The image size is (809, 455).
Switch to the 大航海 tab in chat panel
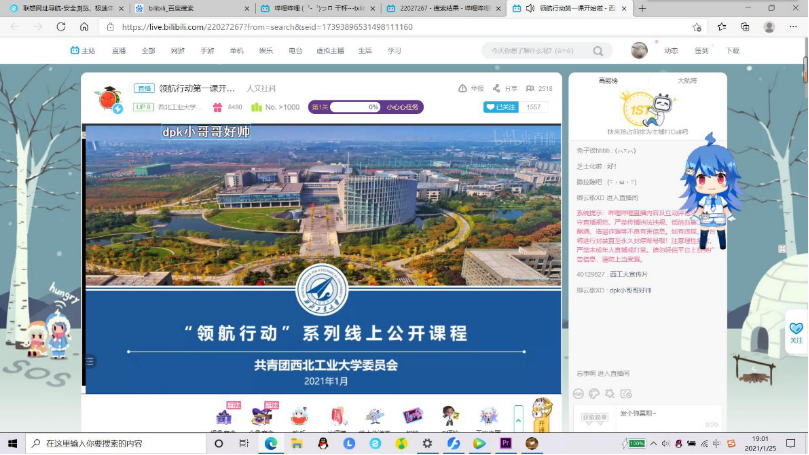point(687,80)
